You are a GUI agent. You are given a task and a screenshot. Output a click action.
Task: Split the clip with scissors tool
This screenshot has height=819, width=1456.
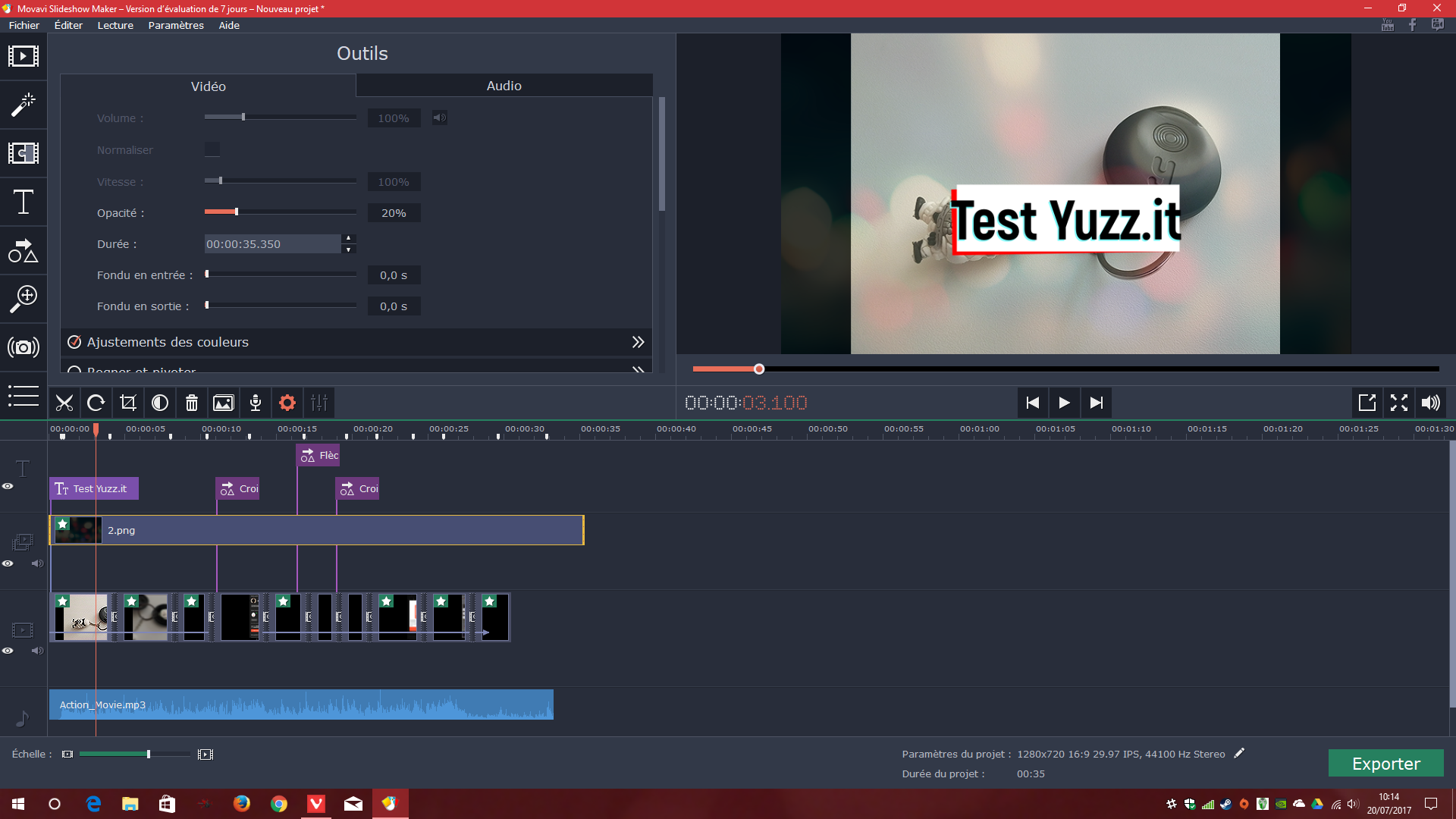(x=64, y=403)
